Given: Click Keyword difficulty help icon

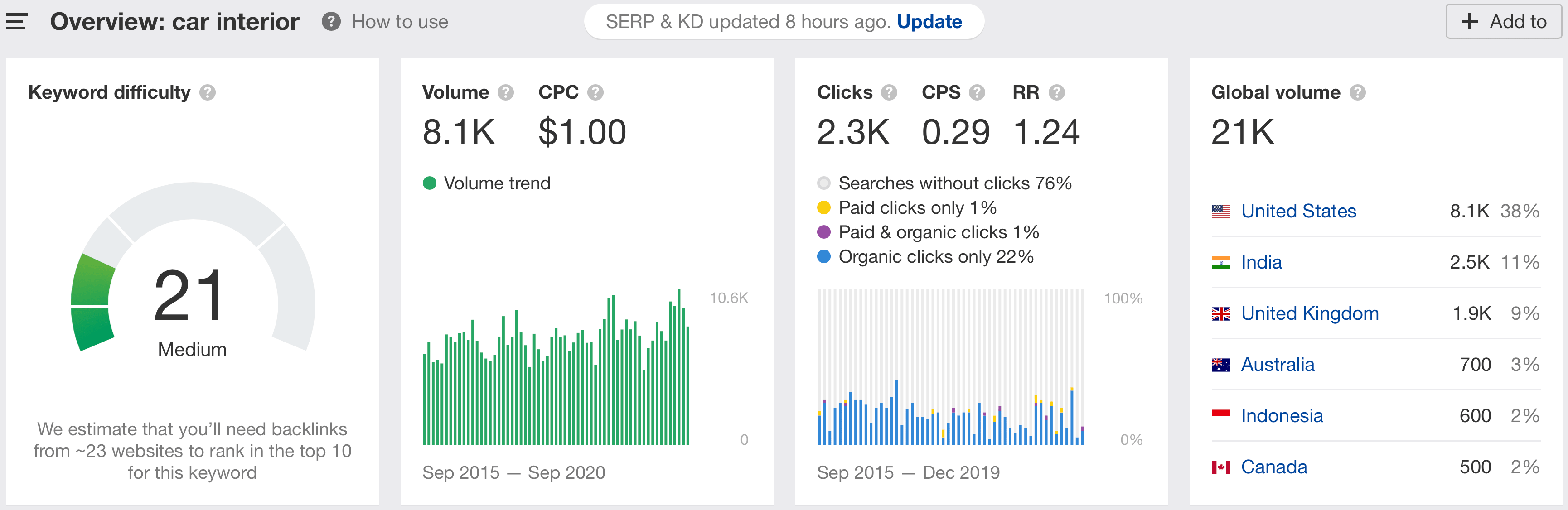Looking at the screenshot, I should [208, 92].
